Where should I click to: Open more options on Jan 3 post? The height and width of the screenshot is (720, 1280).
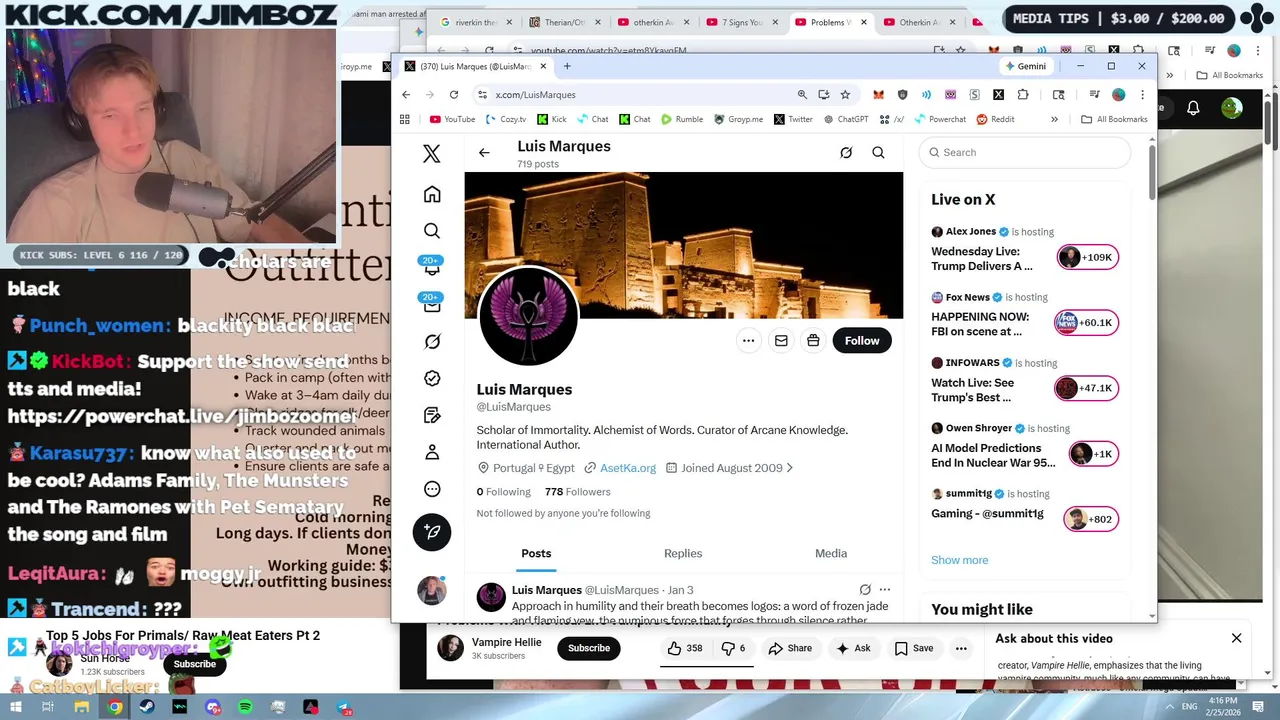pyautogui.click(x=884, y=590)
